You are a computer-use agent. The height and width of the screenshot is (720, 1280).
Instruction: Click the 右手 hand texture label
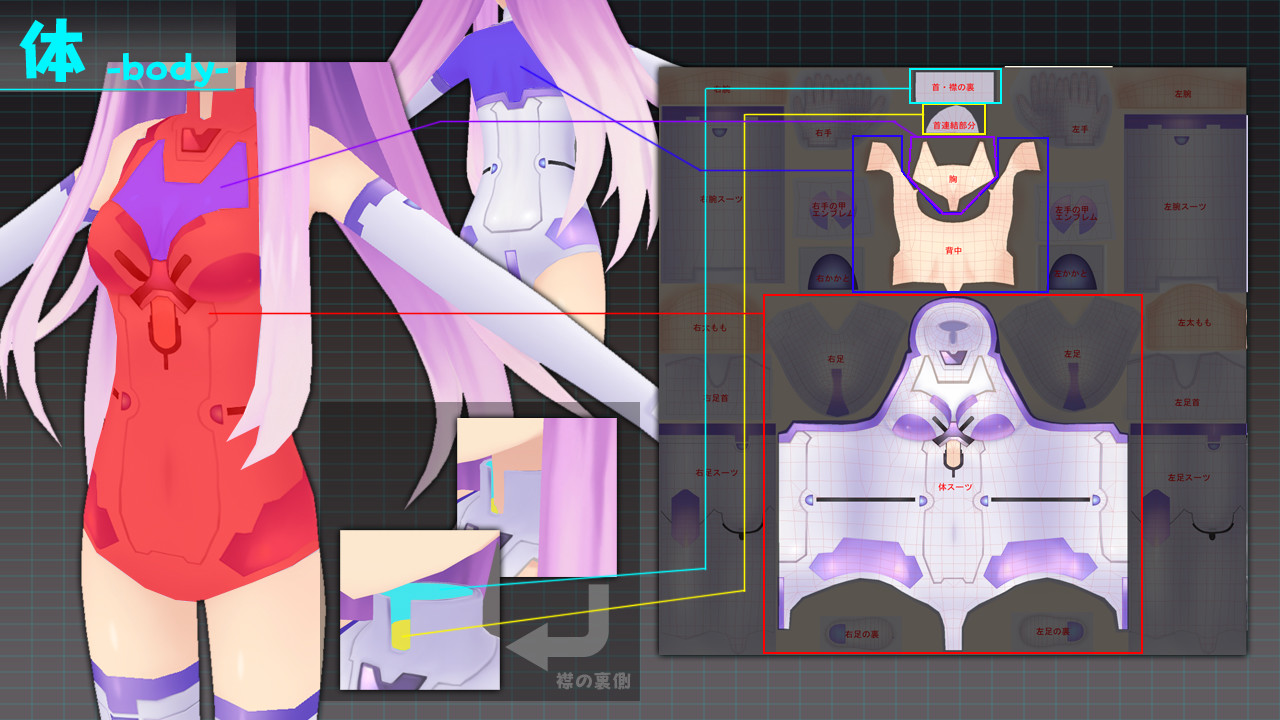824,131
